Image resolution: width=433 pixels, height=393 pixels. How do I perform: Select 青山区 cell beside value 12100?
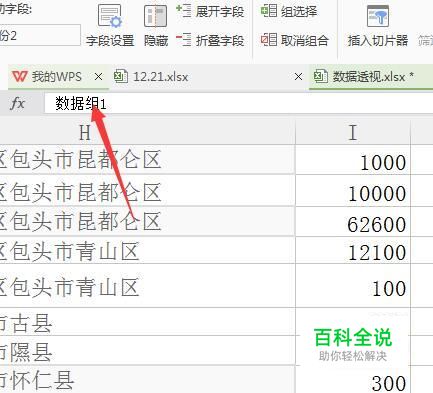tap(147, 250)
